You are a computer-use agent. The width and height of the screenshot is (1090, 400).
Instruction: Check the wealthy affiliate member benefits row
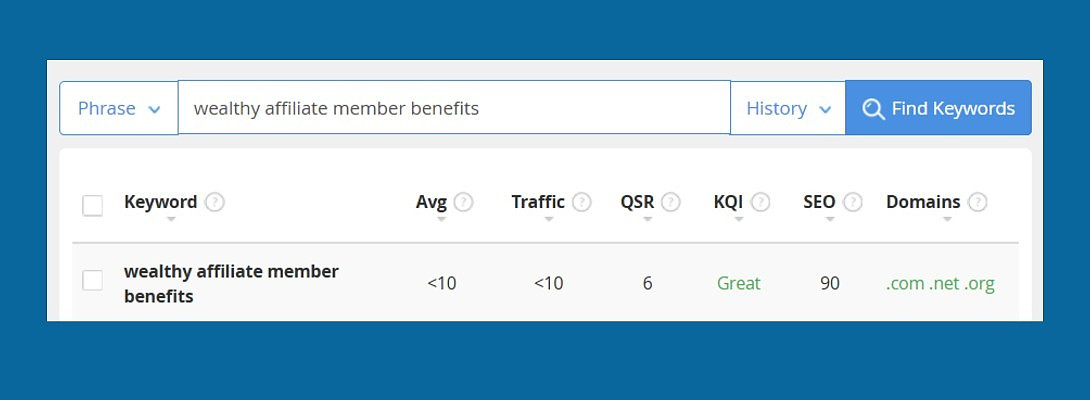tap(92, 281)
